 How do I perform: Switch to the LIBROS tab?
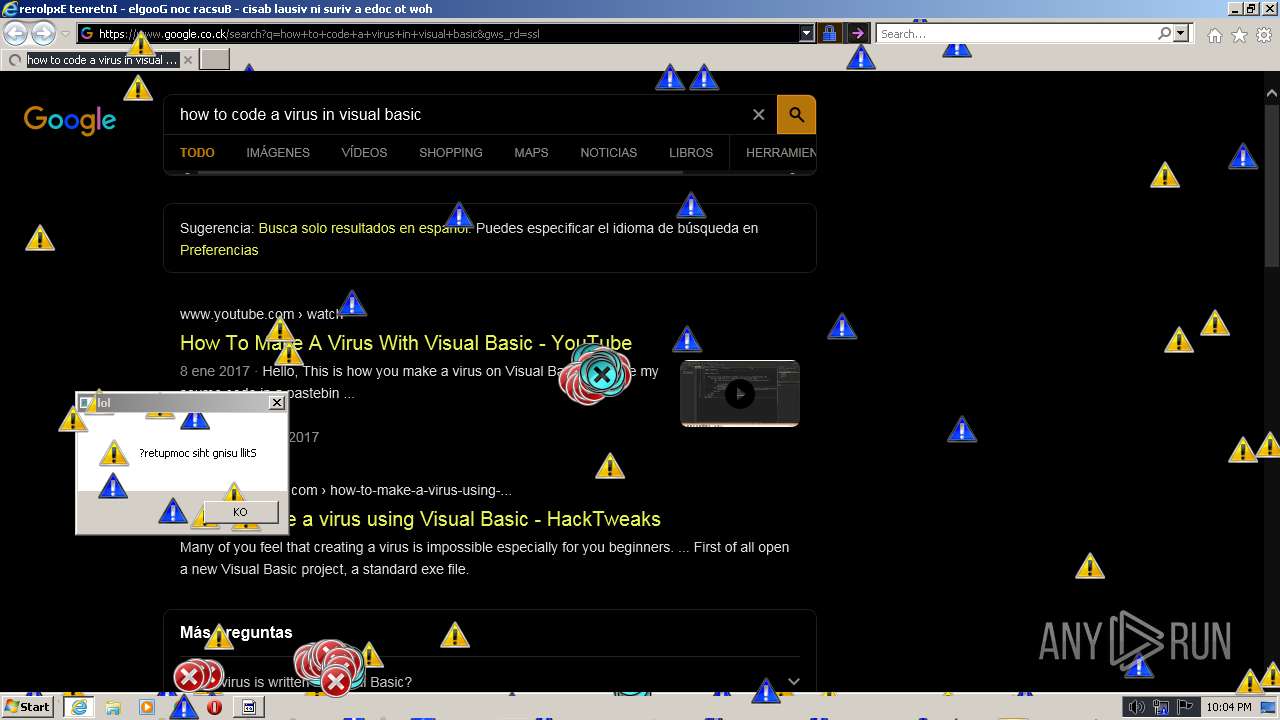(x=691, y=153)
